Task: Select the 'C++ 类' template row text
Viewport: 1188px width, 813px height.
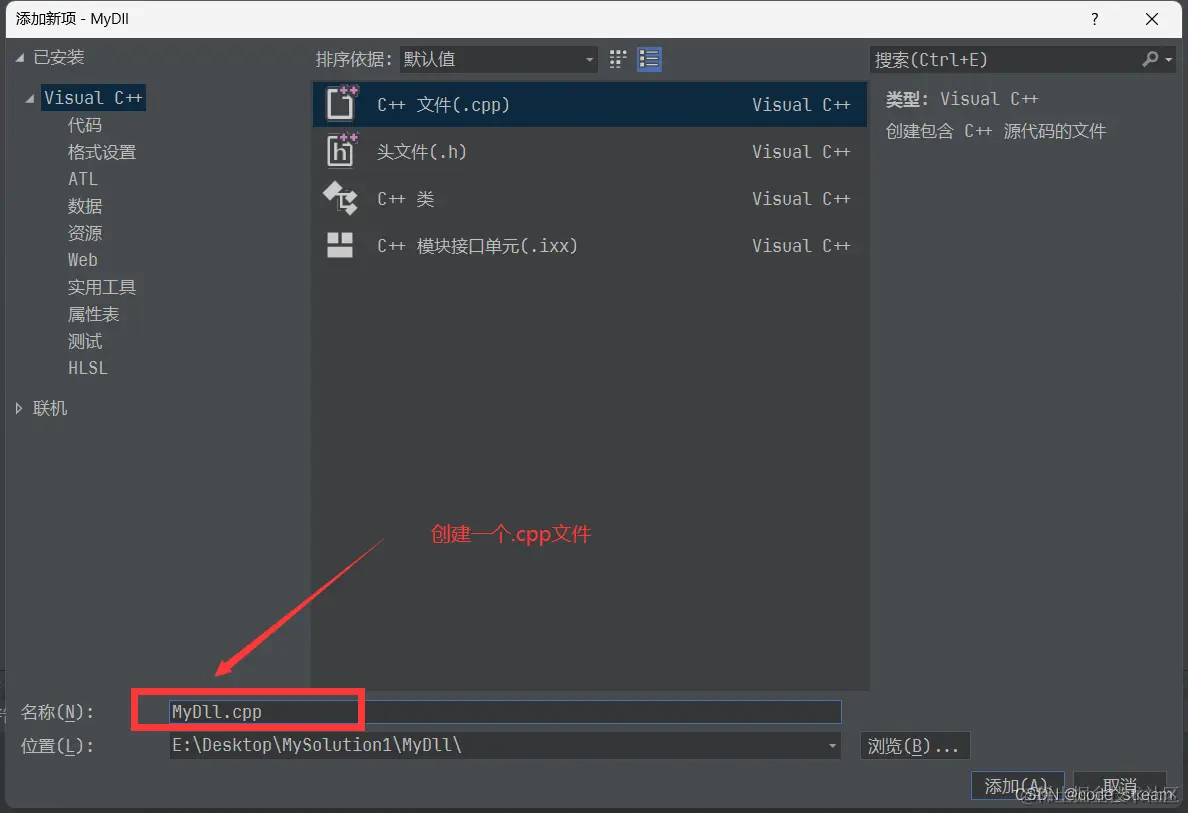Action: (x=405, y=199)
